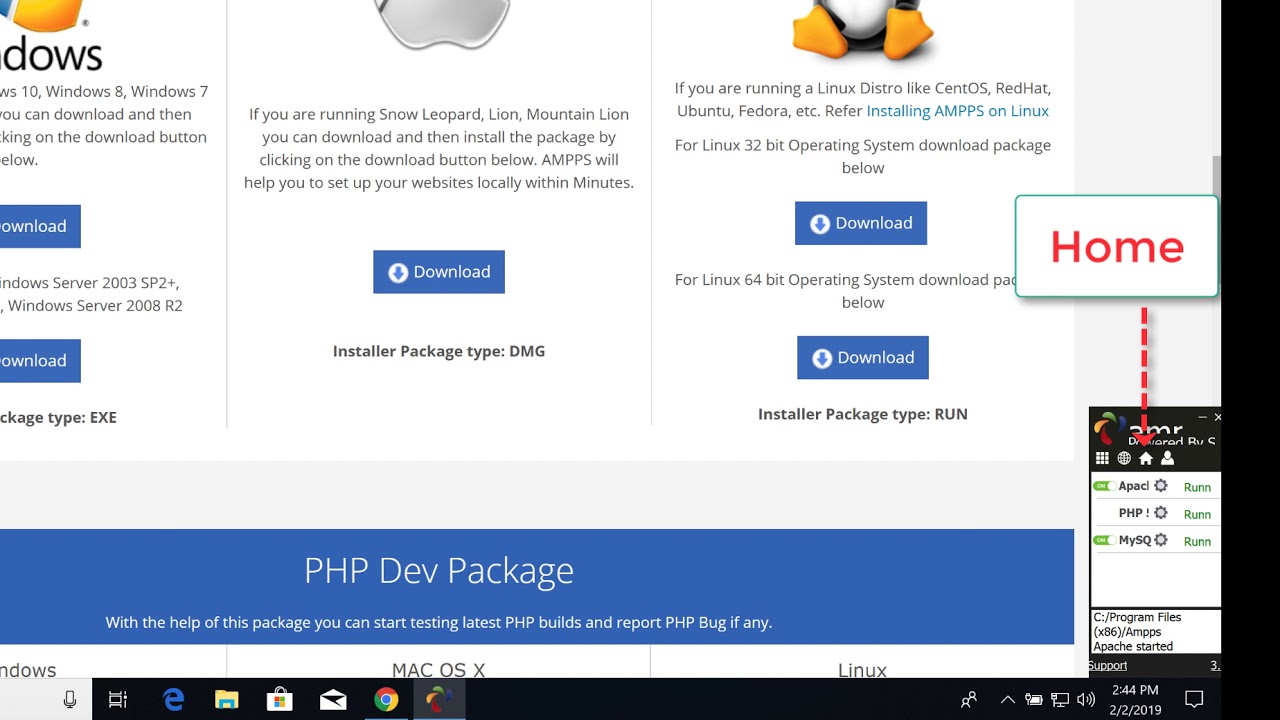Minimize the AMPPS control panel window
Image resolution: width=1280 pixels, height=720 pixels.
pos(1202,416)
